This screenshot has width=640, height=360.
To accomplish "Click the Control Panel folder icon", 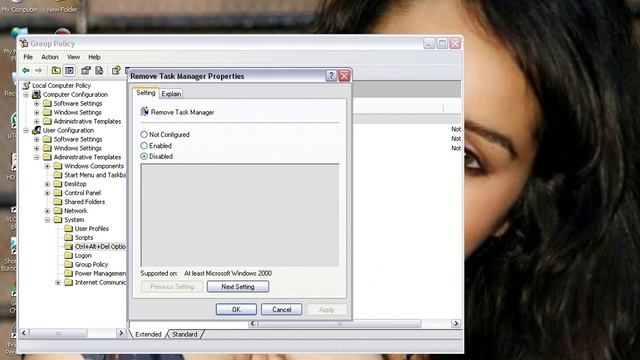I will point(58,193).
